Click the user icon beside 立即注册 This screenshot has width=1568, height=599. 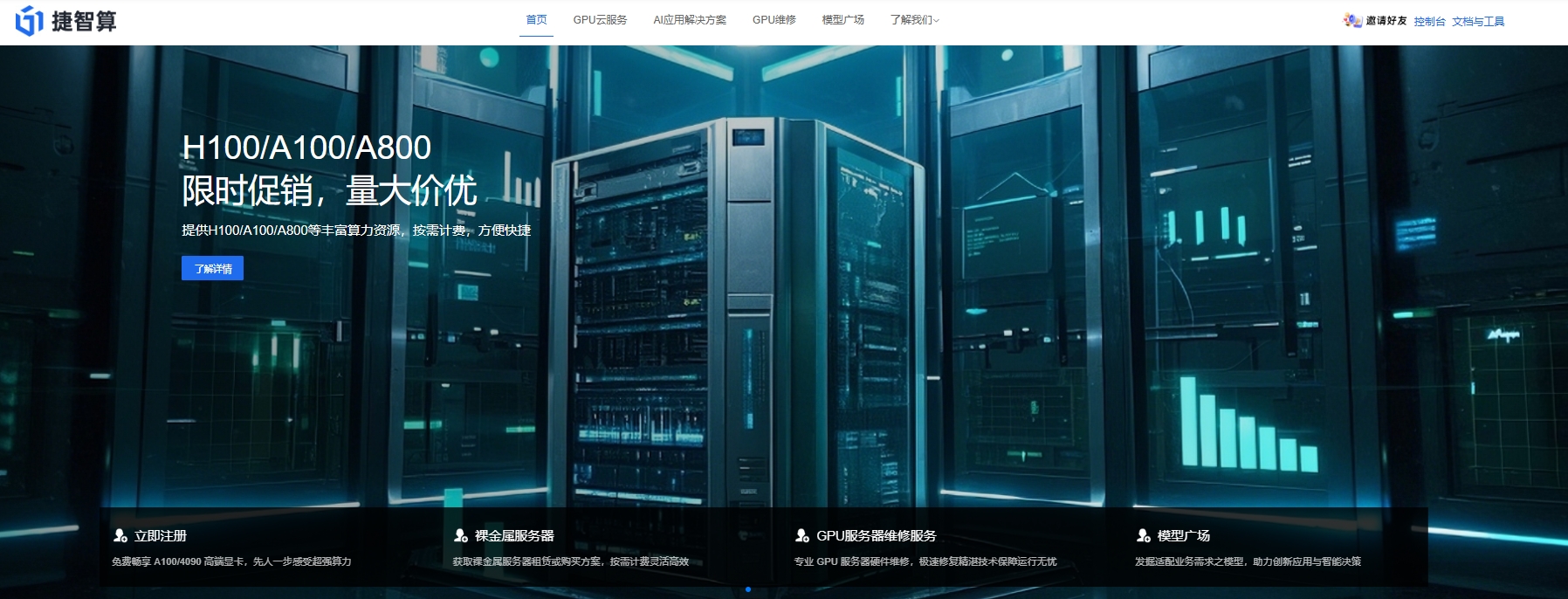[x=120, y=535]
